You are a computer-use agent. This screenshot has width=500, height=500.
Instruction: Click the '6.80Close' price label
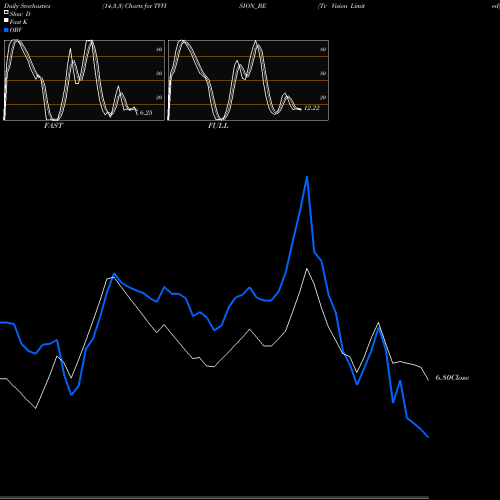[x=452, y=378]
